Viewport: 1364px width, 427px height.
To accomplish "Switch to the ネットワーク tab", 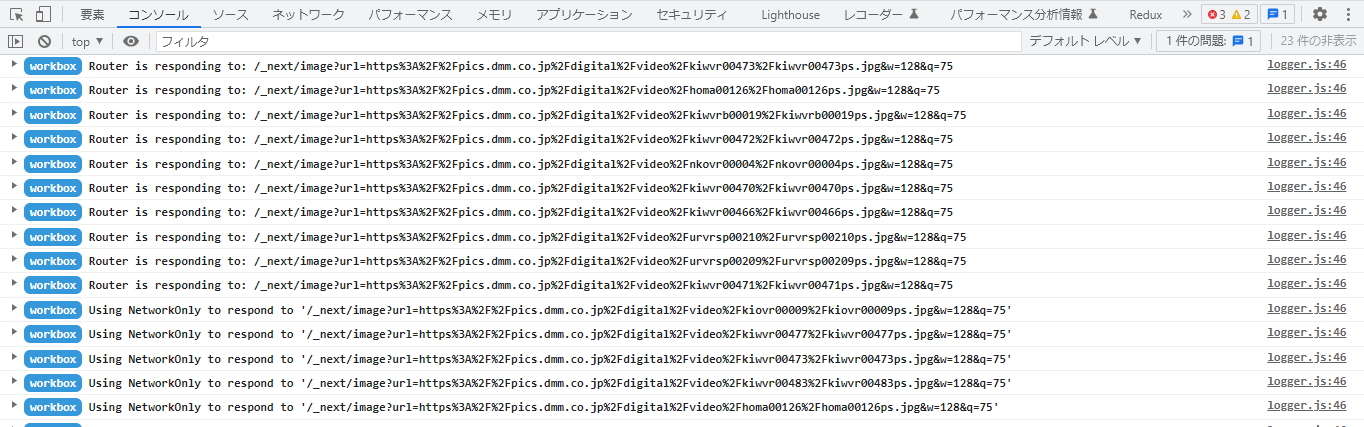I will point(308,15).
